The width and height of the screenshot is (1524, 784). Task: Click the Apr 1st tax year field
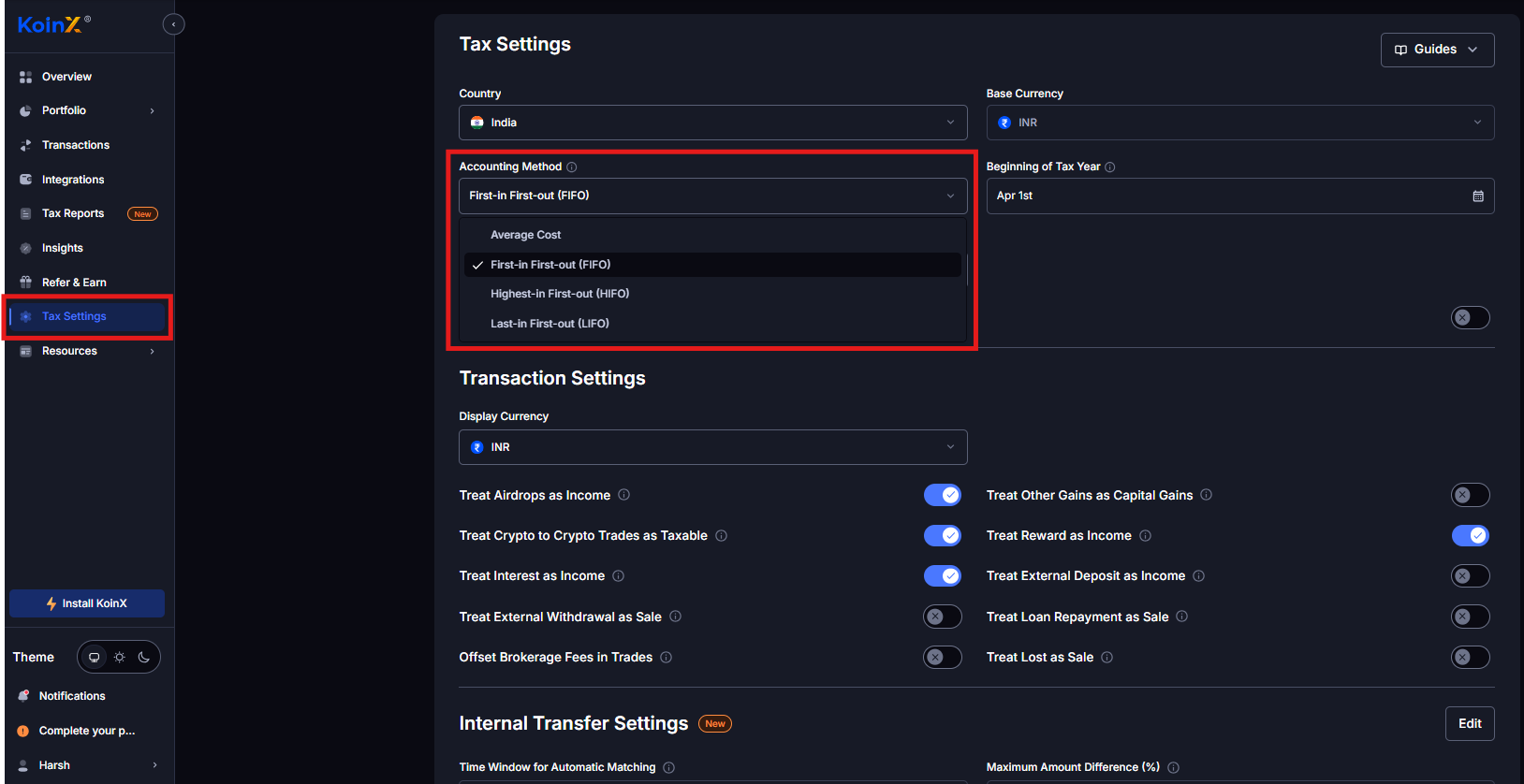coord(1240,196)
